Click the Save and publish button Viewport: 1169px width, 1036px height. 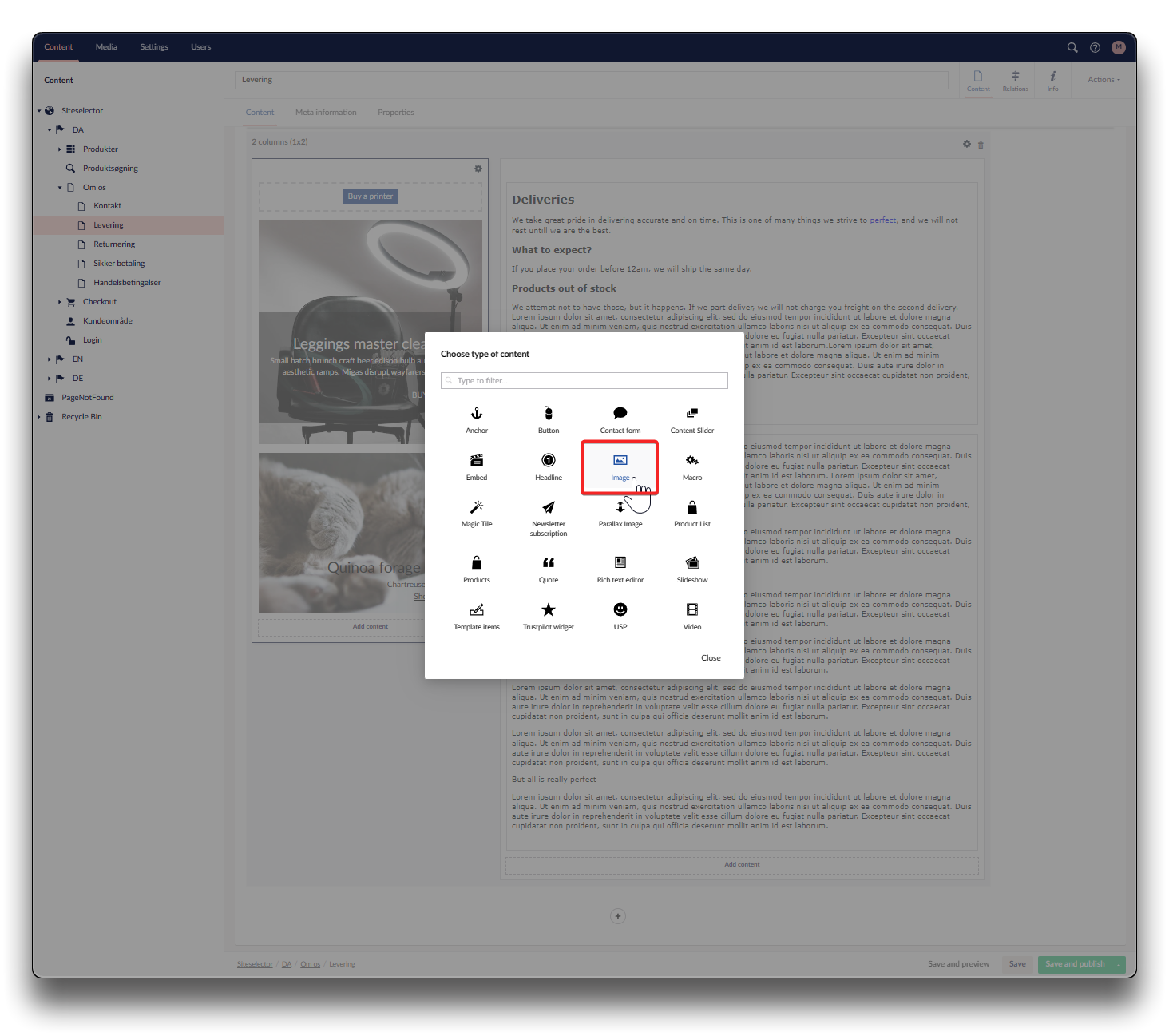click(1075, 964)
